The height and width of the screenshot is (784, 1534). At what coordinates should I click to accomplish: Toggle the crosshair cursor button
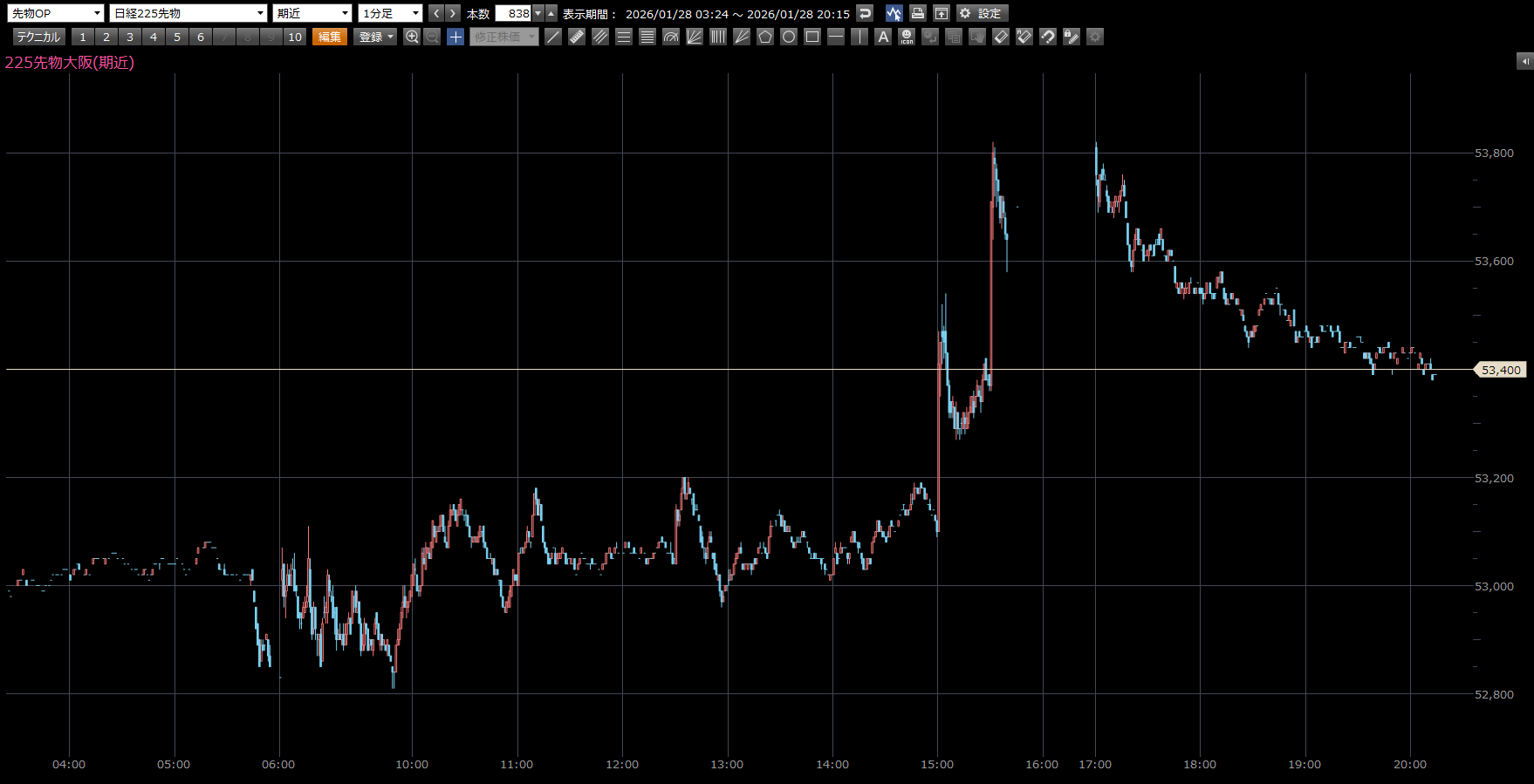coord(455,37)
